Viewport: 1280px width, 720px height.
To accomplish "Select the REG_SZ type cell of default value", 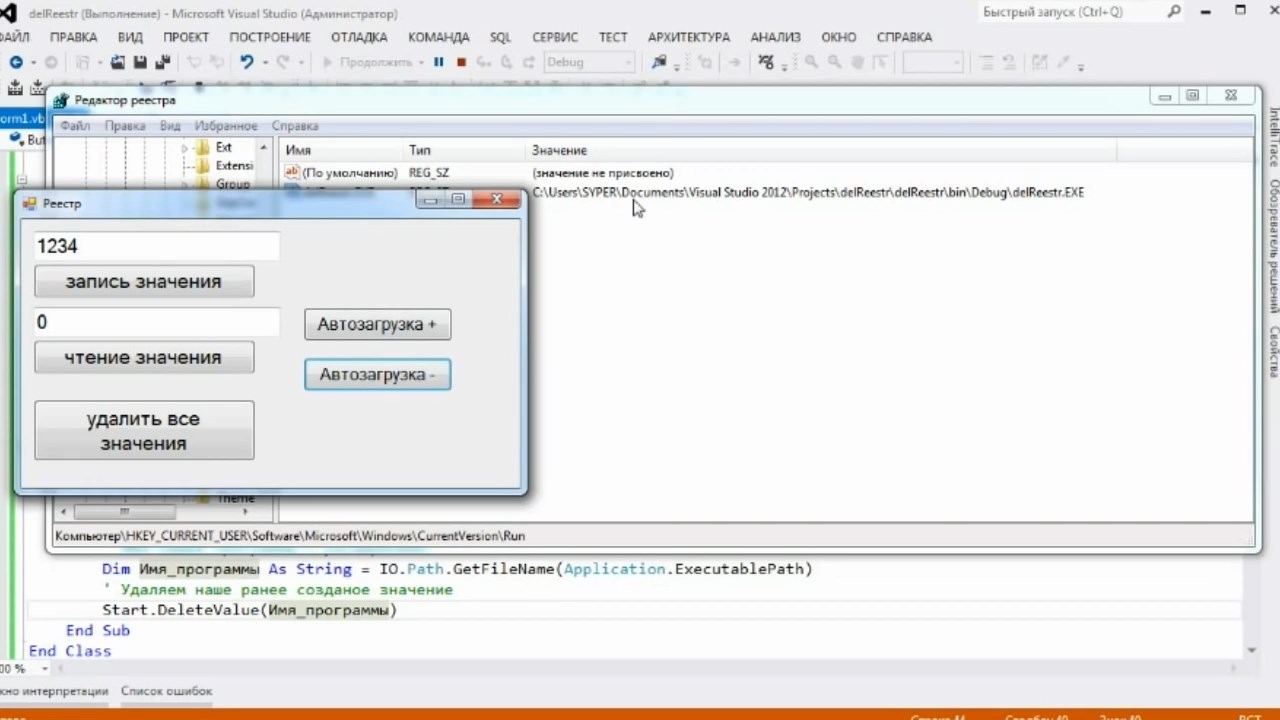I will coord(429,173).
